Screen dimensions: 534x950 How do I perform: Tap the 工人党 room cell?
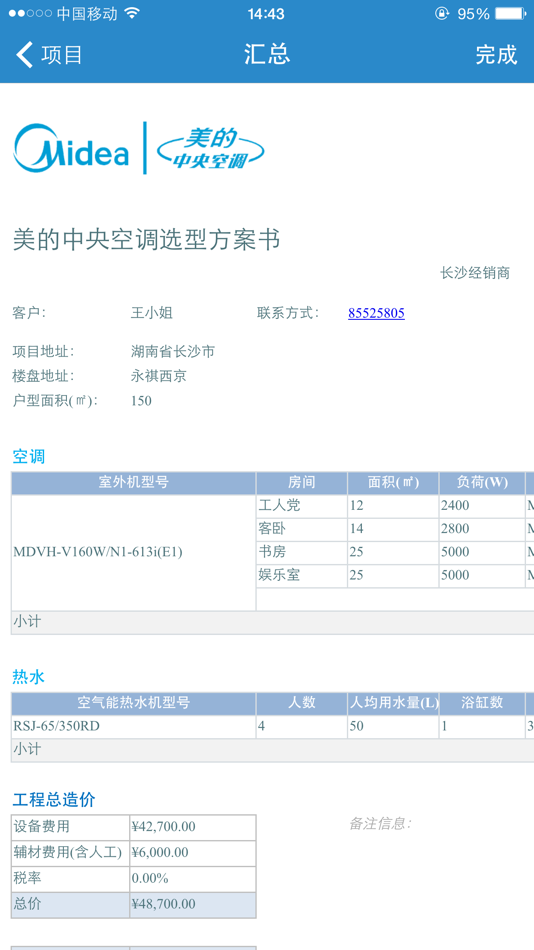[302, 506]
